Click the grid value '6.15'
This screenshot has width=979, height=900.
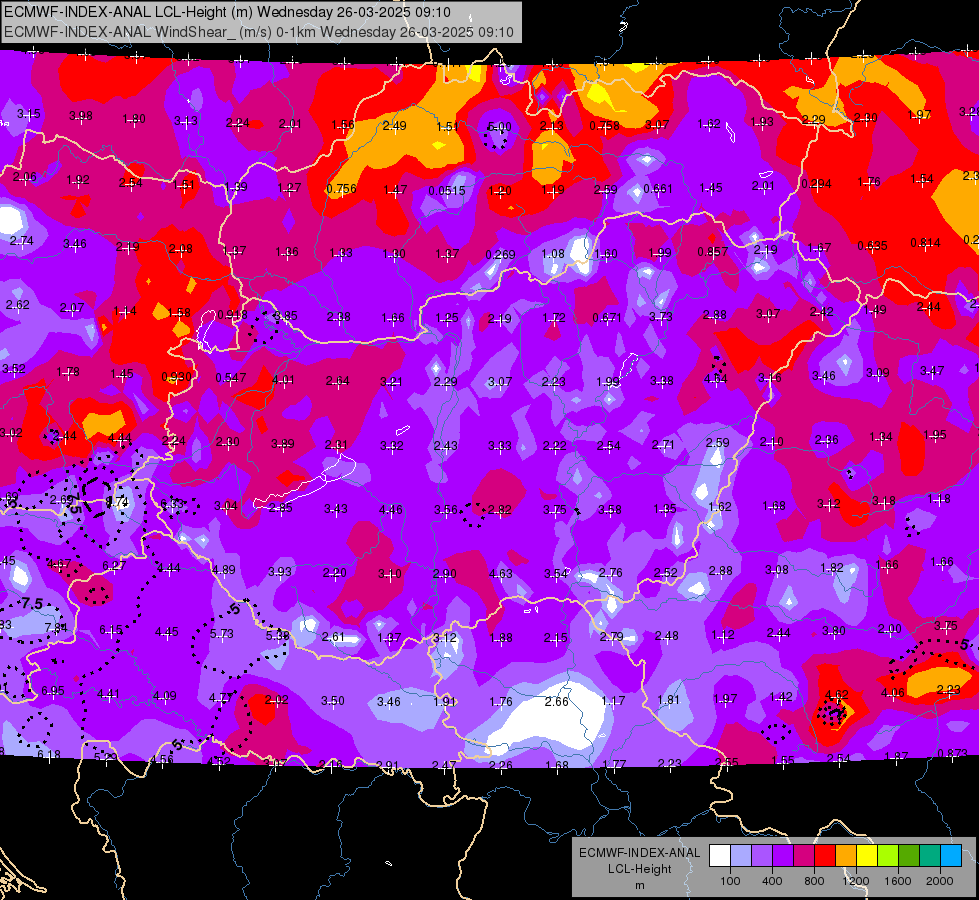[x=111, y=630]
